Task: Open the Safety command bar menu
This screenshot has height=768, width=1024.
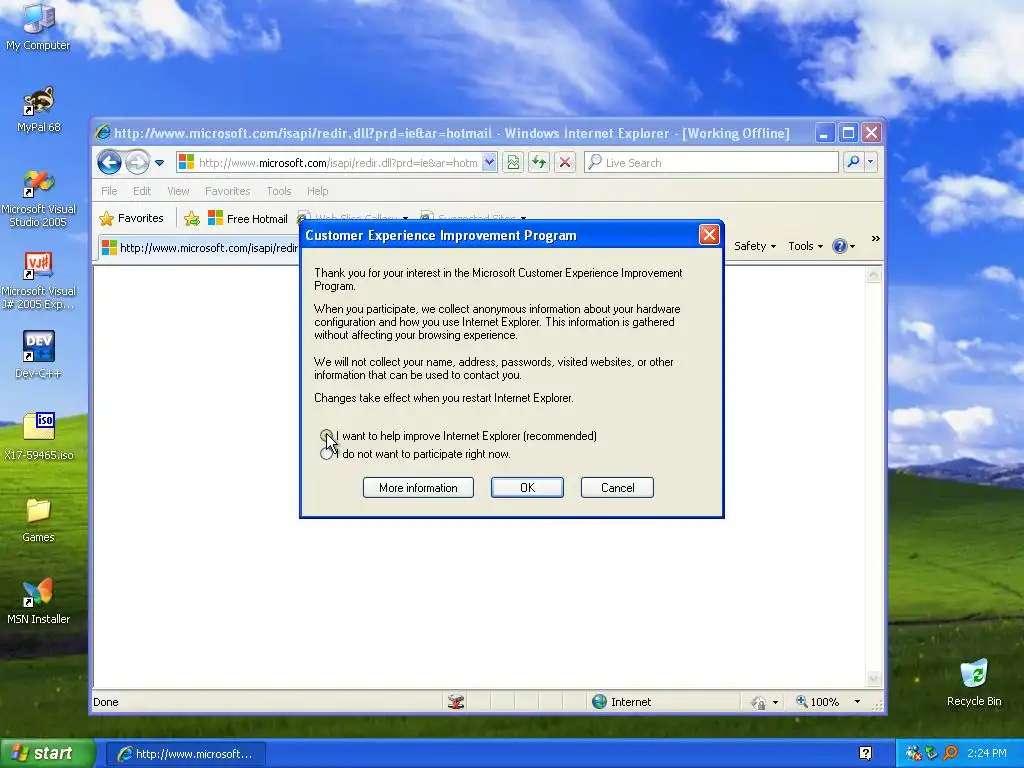Action: click(754, 246)
